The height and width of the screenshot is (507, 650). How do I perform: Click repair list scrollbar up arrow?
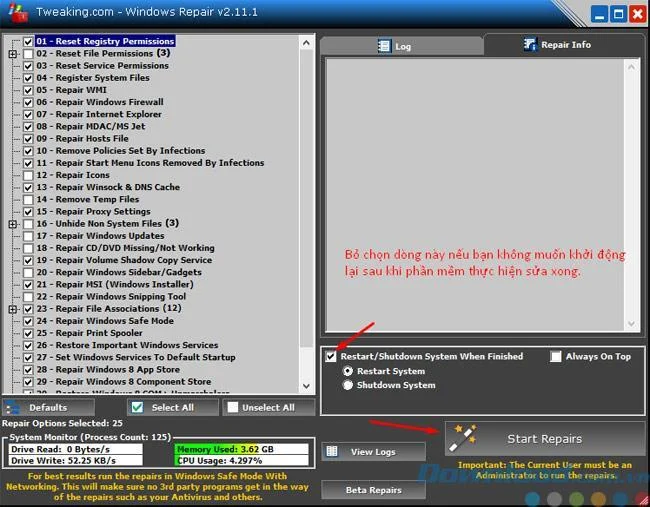[306, 43]
